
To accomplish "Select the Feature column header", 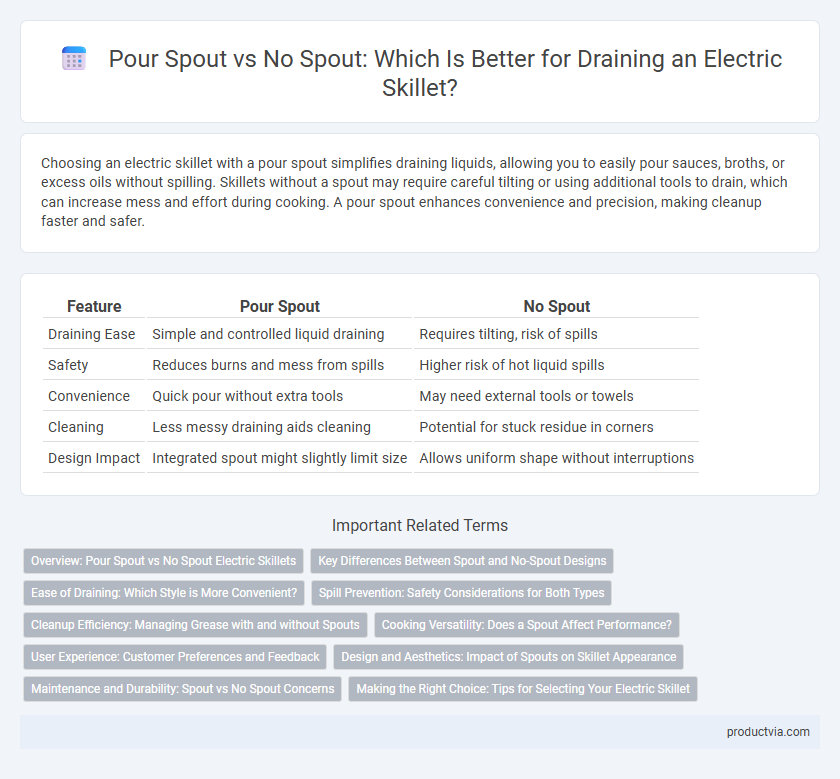I will 94,306.
